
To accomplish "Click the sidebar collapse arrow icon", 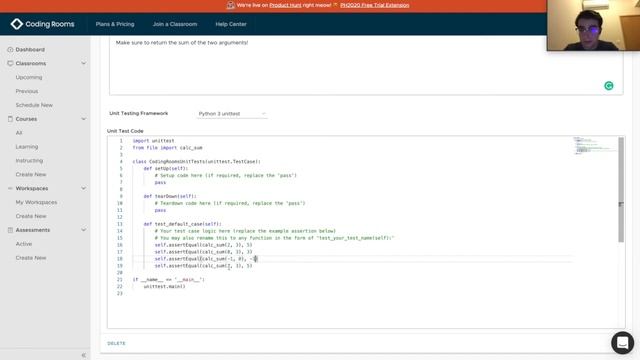I will tap(84, 355).
